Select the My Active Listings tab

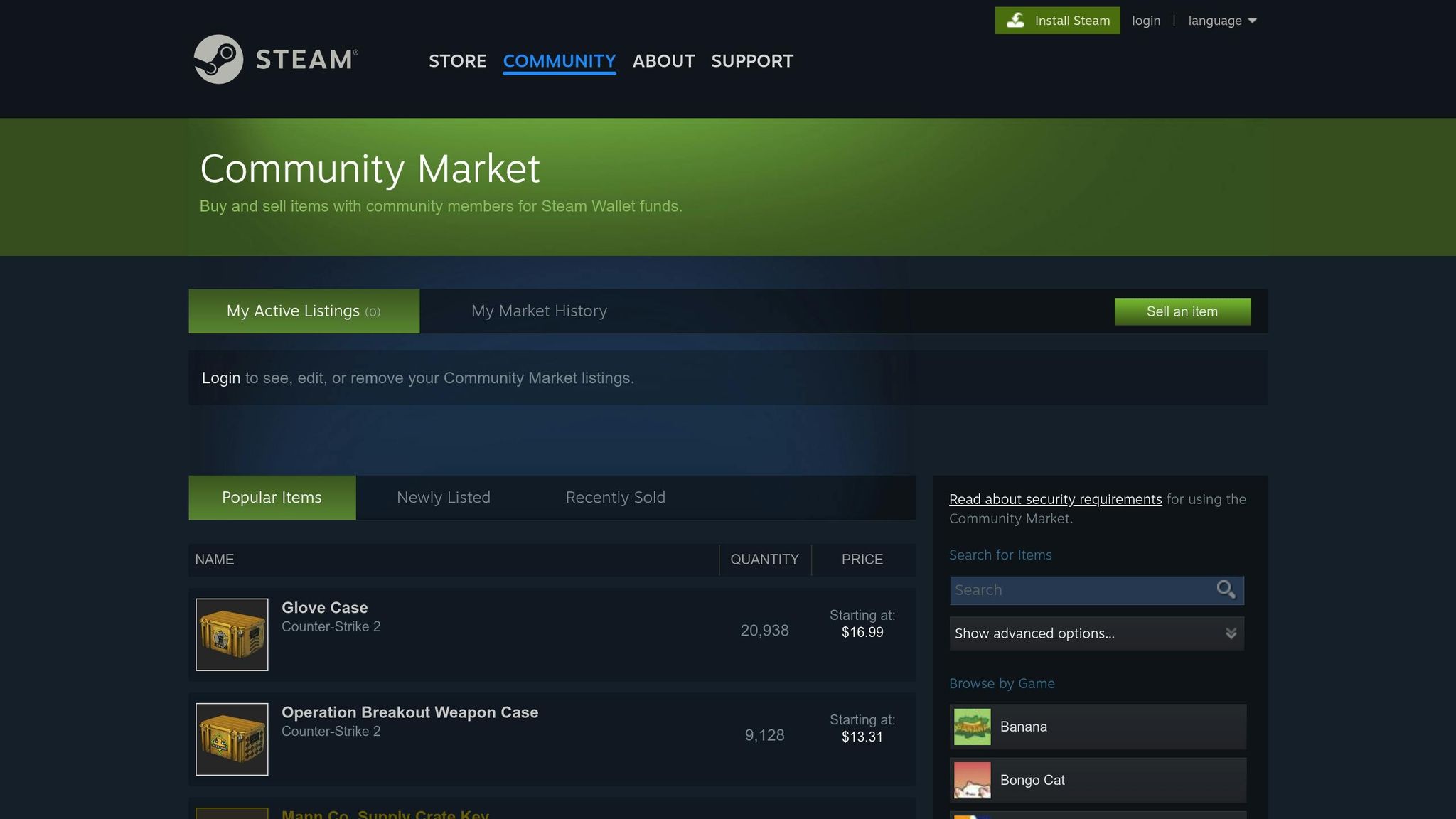point(304,311)
